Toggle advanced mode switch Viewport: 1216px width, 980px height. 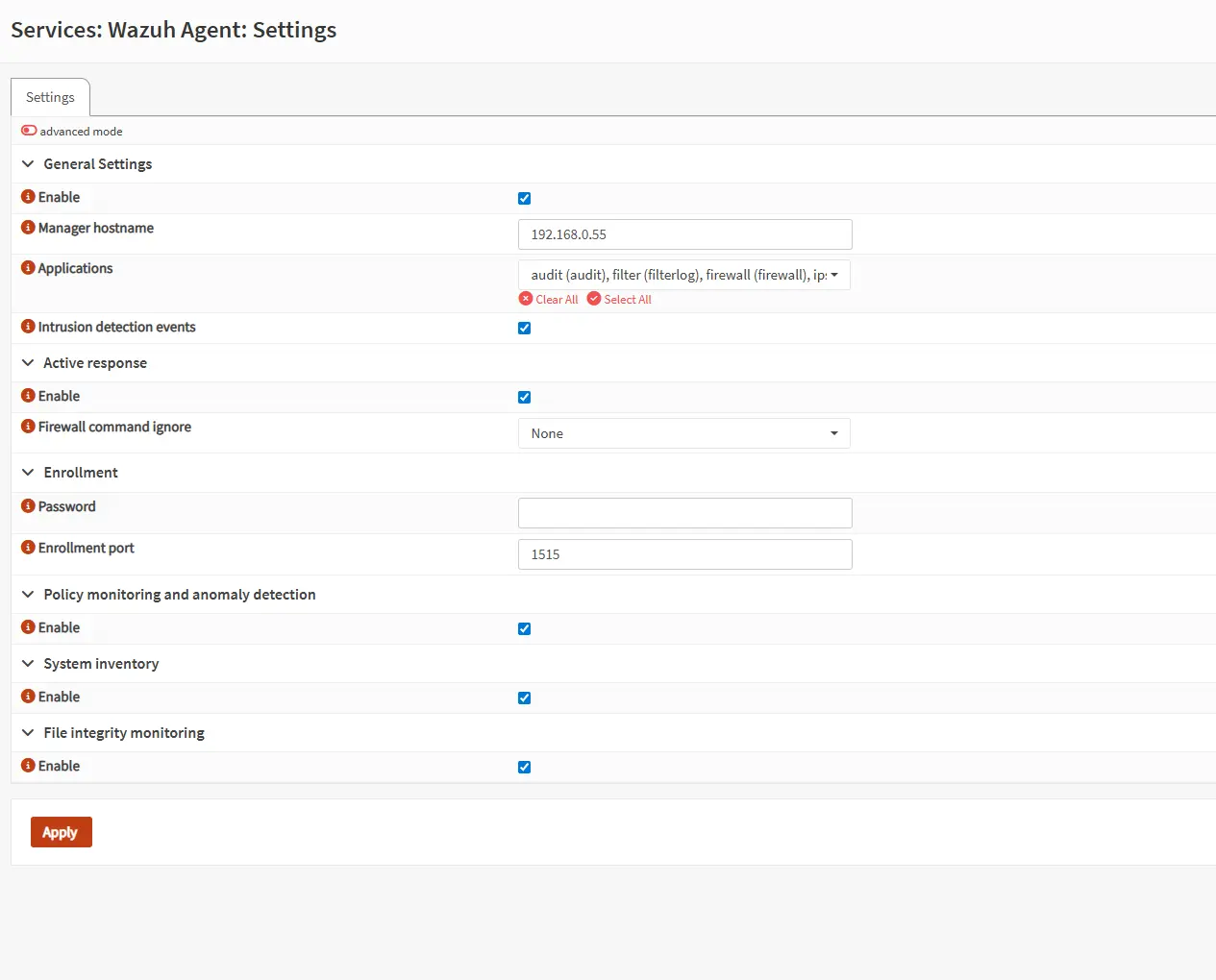pos(29,131)
